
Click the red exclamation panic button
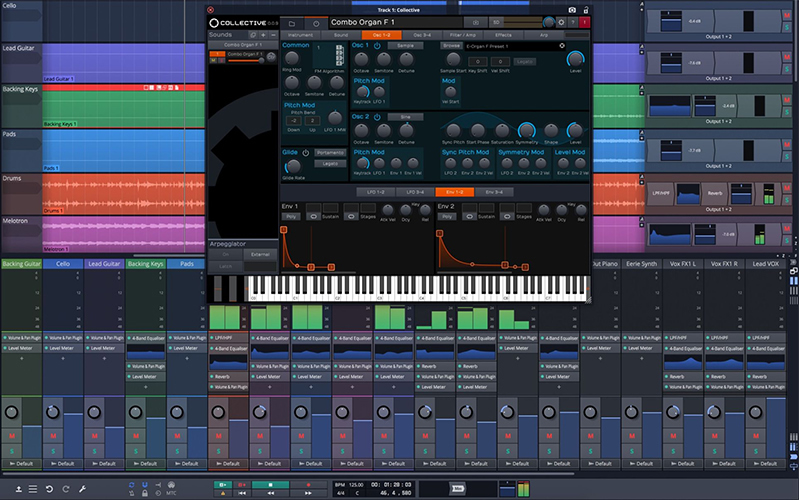(x=585, y=22)
